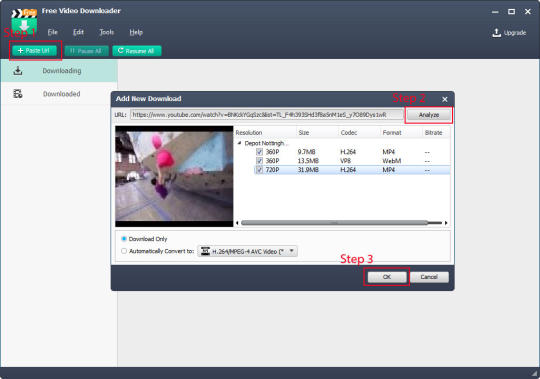The width and height of the screenshot is (540, 379).
Task: Click the Downloaded list icon in the sidebar
Action: pos(18,94)
